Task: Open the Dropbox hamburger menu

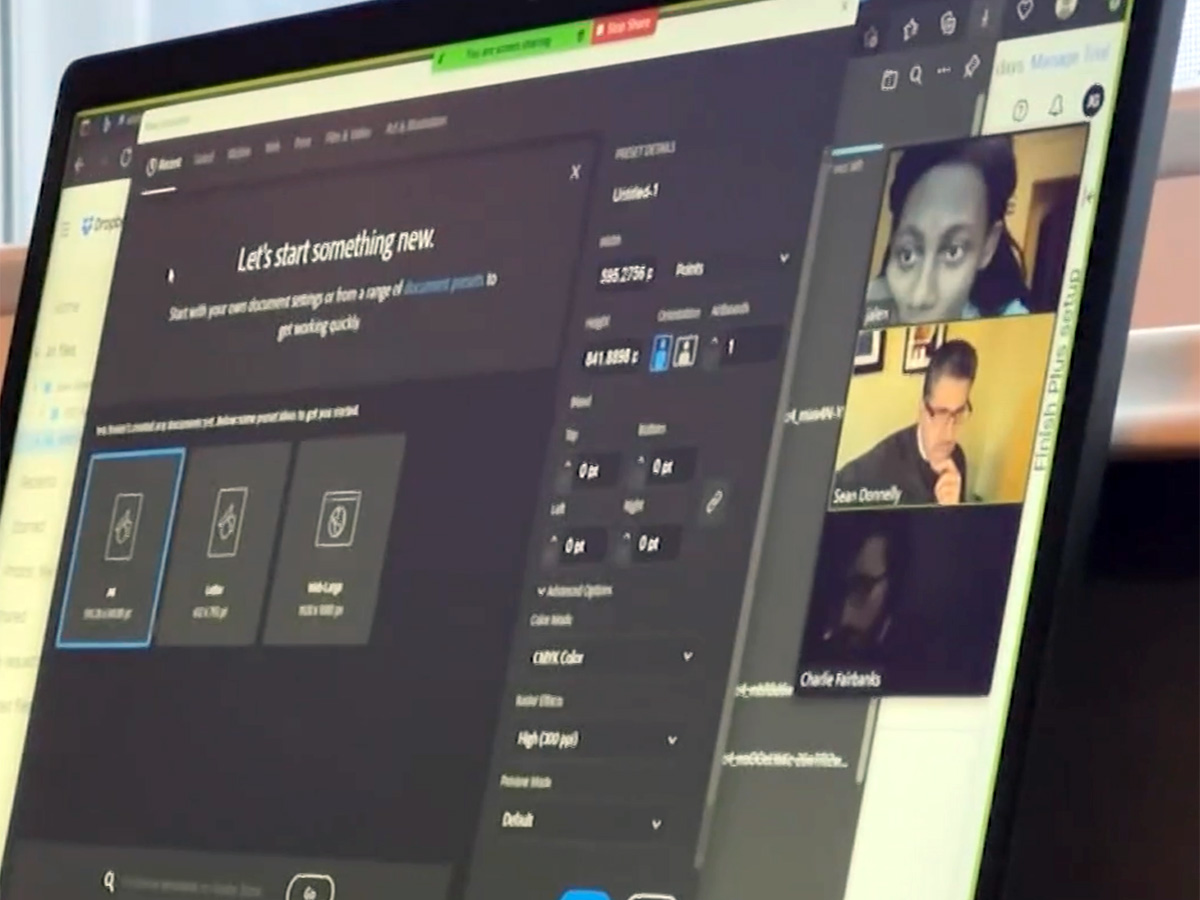Action: (x=66, y=228)
